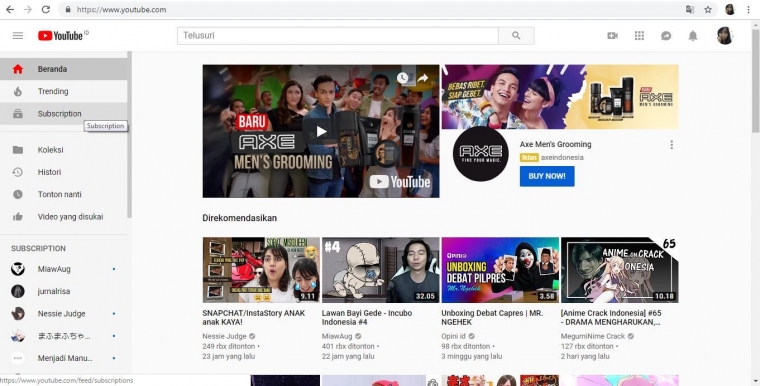Go forward with browser forward arrow
This screenshot has height=386, width=760.
tap(28, 9)
